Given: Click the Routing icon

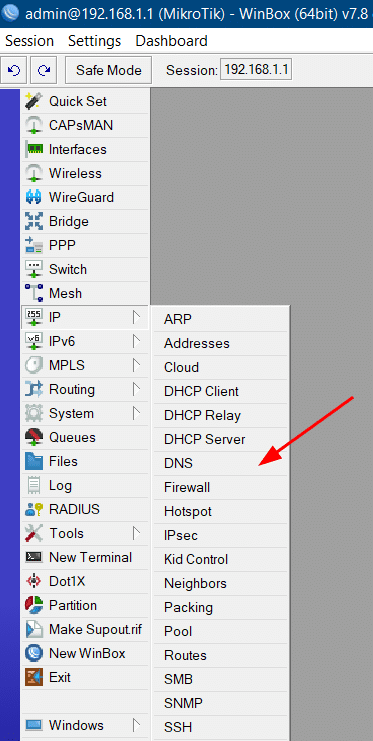Looking at the screenshot, I should point(34,389).
